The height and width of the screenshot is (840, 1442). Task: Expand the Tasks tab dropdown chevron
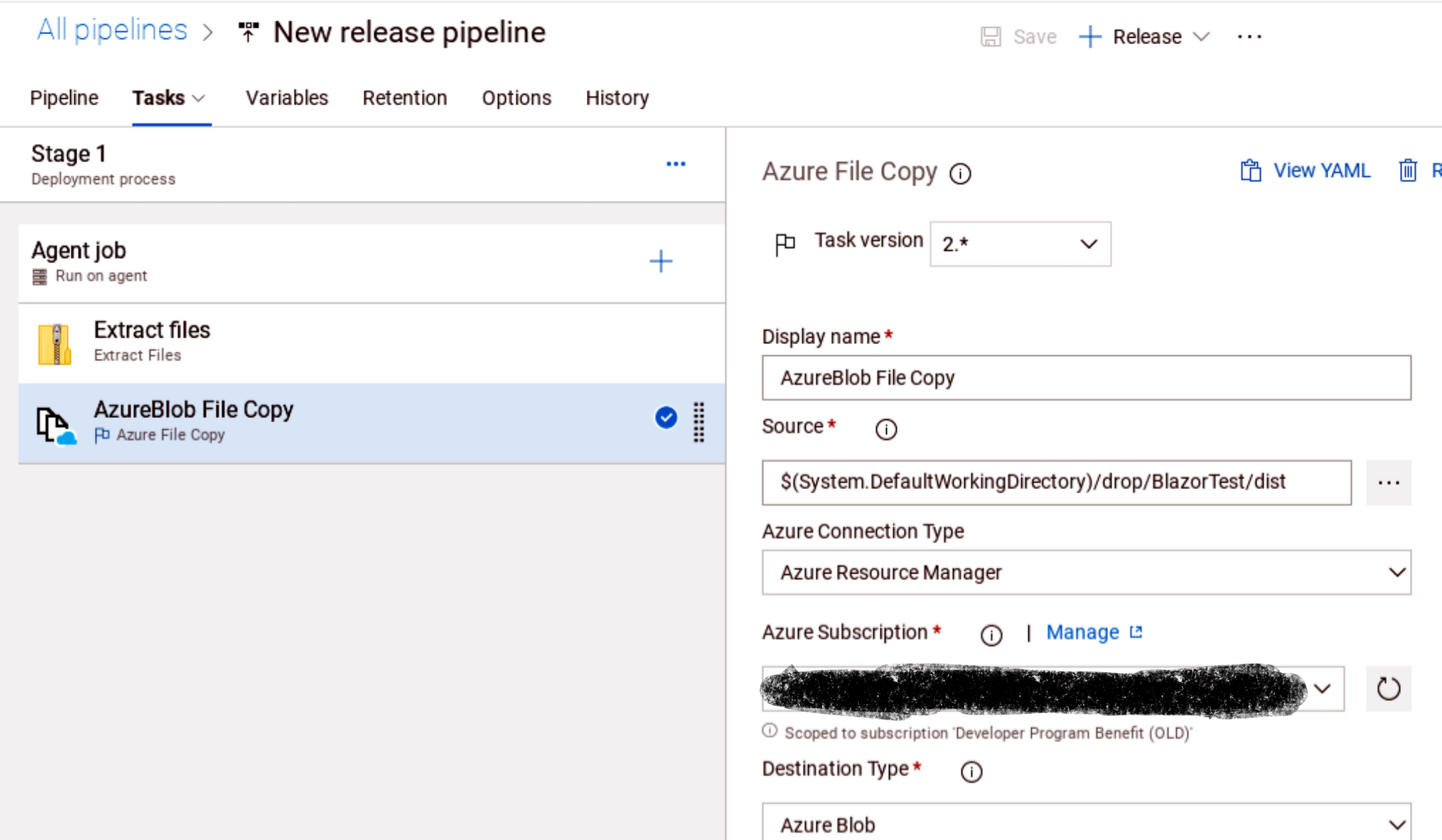pos(199,98)
